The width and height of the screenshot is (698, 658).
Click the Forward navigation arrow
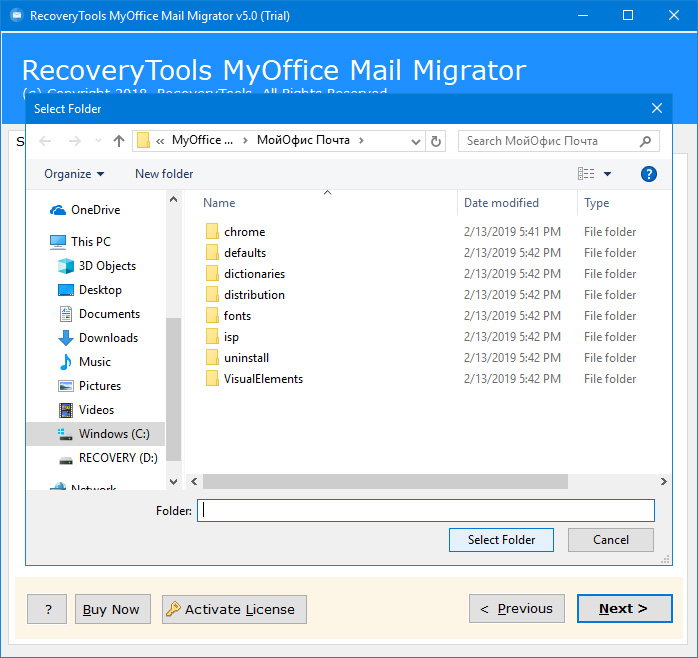[74, 141]
